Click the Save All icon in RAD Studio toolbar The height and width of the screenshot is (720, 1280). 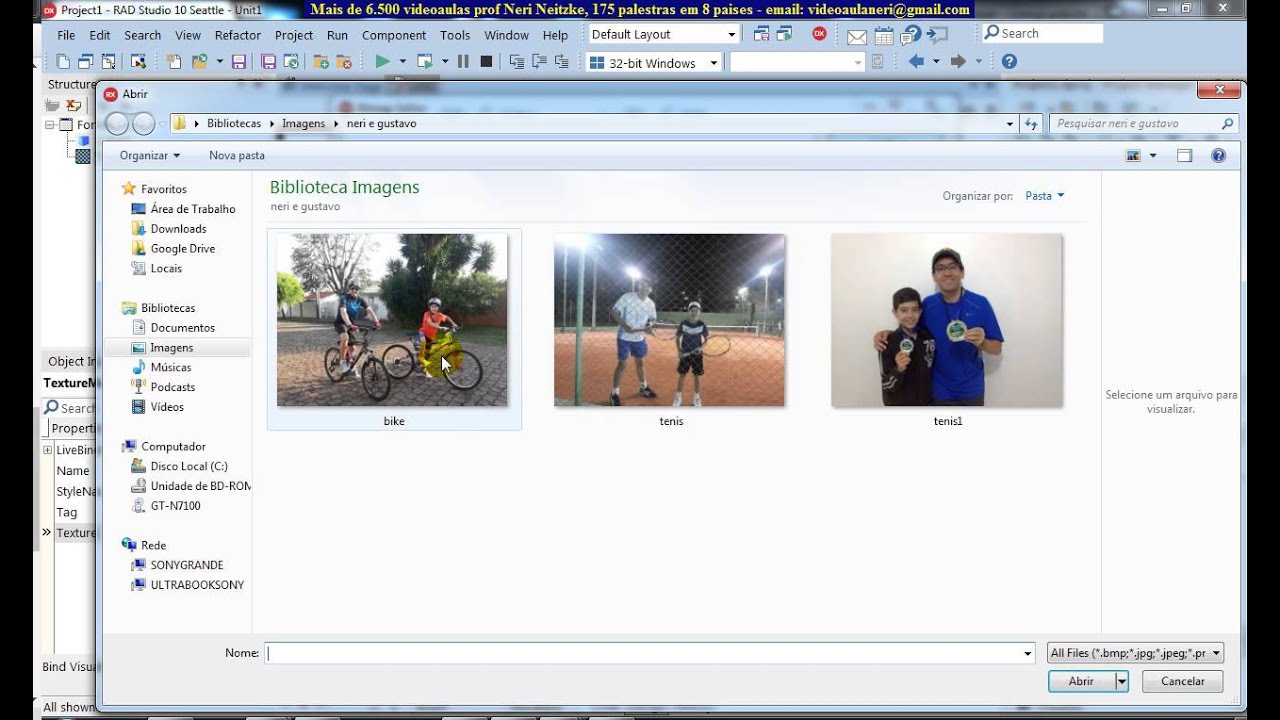268,62
